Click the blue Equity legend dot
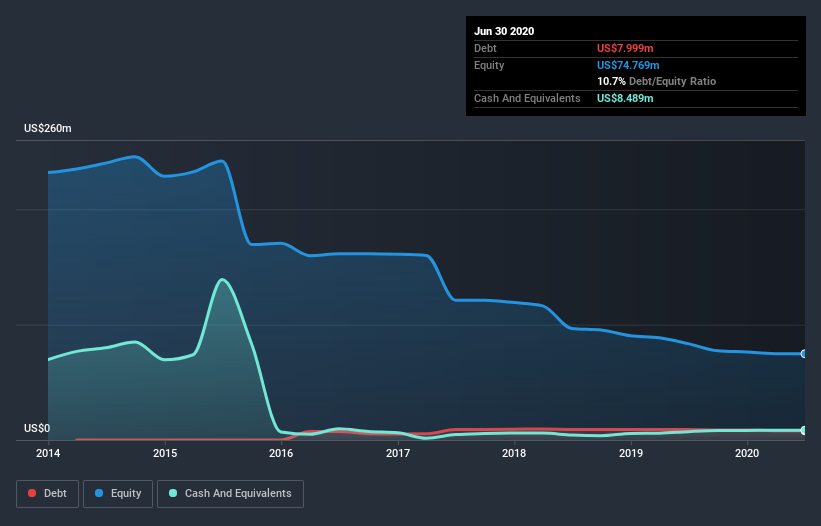The height and width of the screenshot is (526, 821). [x=99, y=493]
